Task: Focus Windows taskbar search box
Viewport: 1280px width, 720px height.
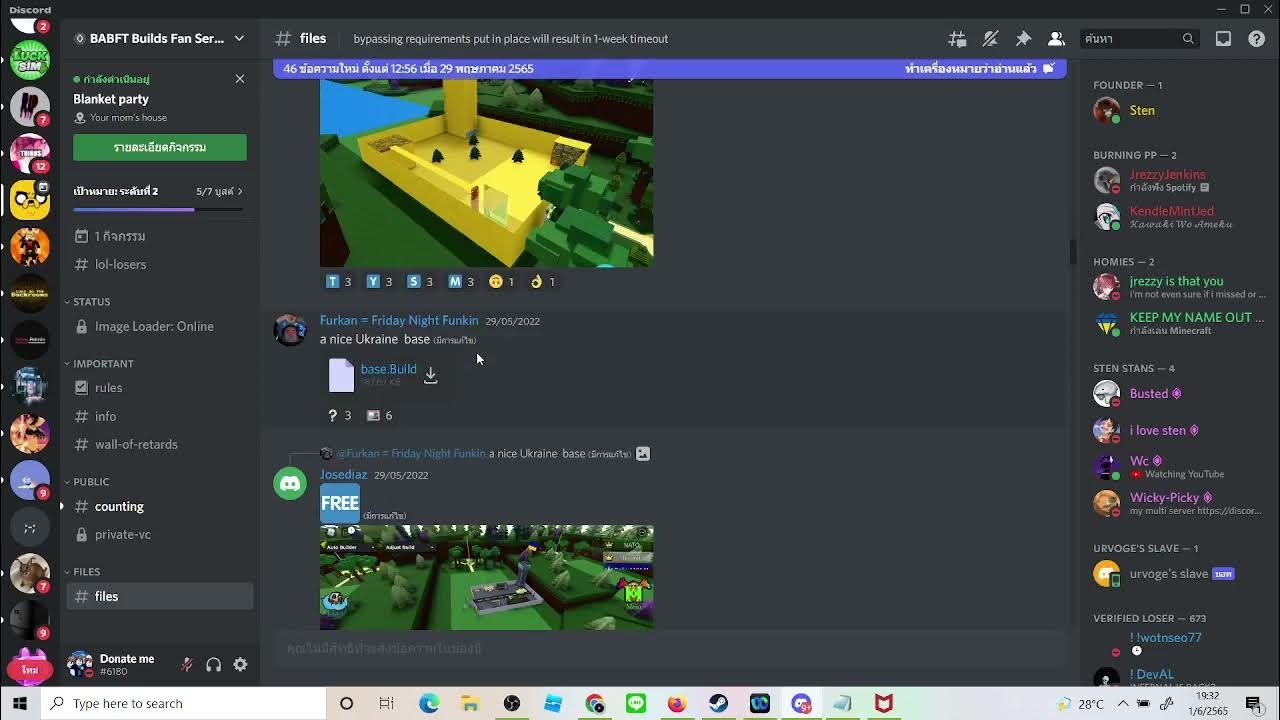Action: pos(184,703)
